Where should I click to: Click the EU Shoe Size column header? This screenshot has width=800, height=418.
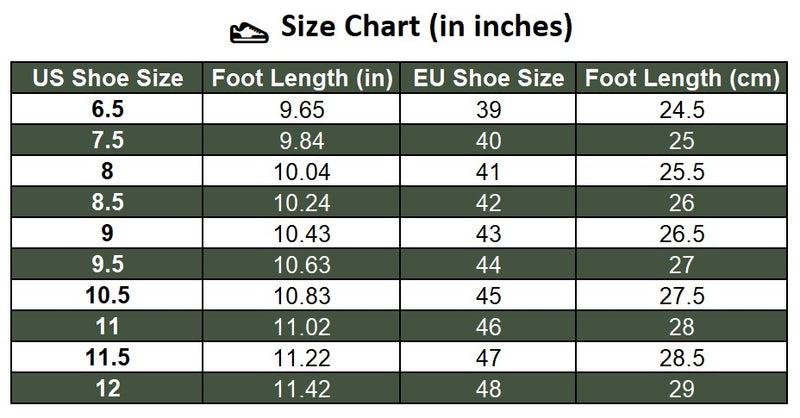click(488, 78)
